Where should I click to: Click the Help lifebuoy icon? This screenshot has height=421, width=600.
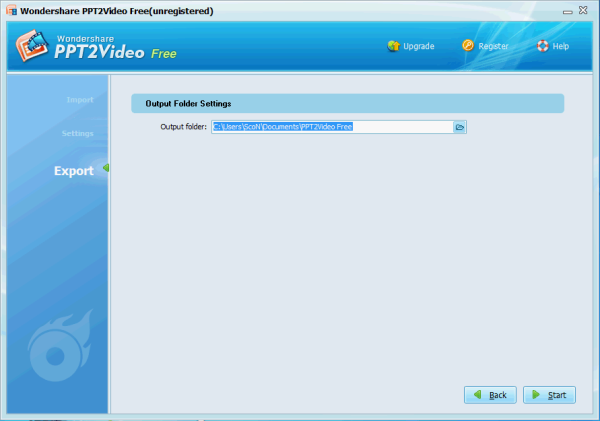click(543, 46)
